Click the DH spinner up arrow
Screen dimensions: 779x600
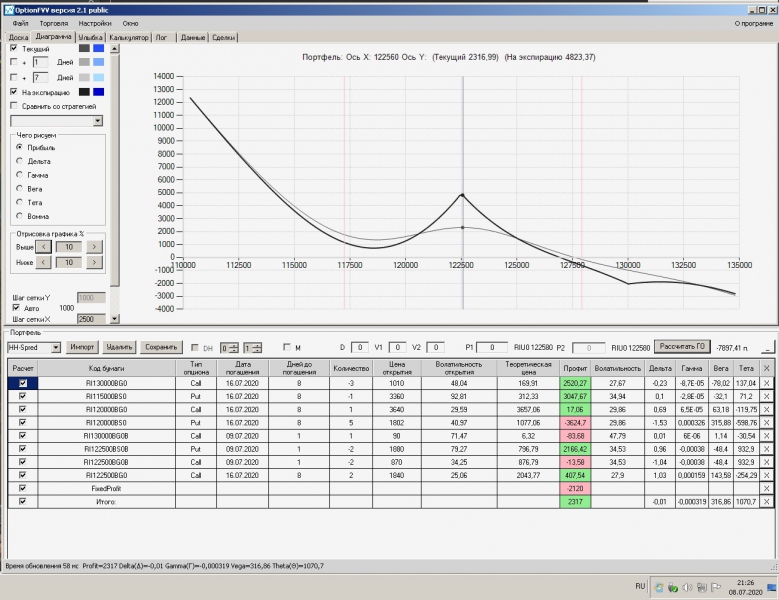(234, 344)
